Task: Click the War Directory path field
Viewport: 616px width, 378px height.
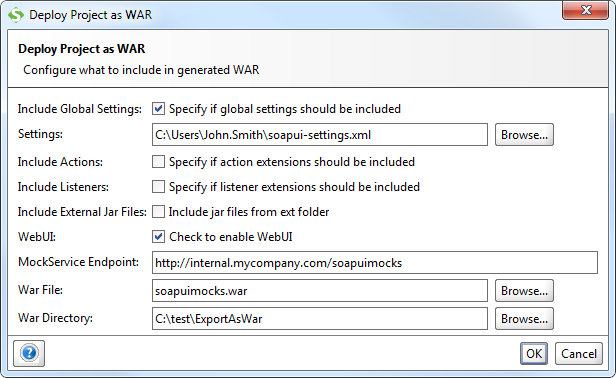Action: coord(320,319)
